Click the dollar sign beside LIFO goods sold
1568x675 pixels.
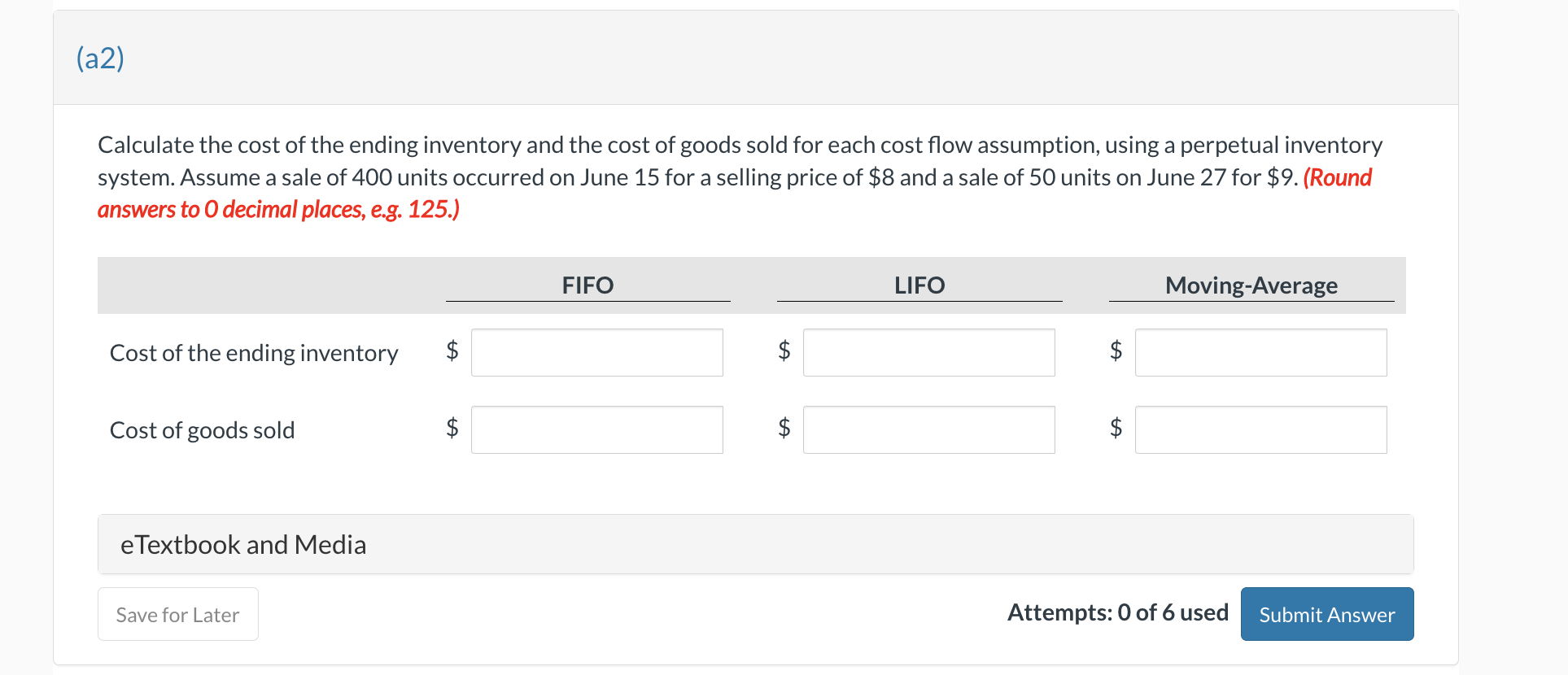coord(784,429)
